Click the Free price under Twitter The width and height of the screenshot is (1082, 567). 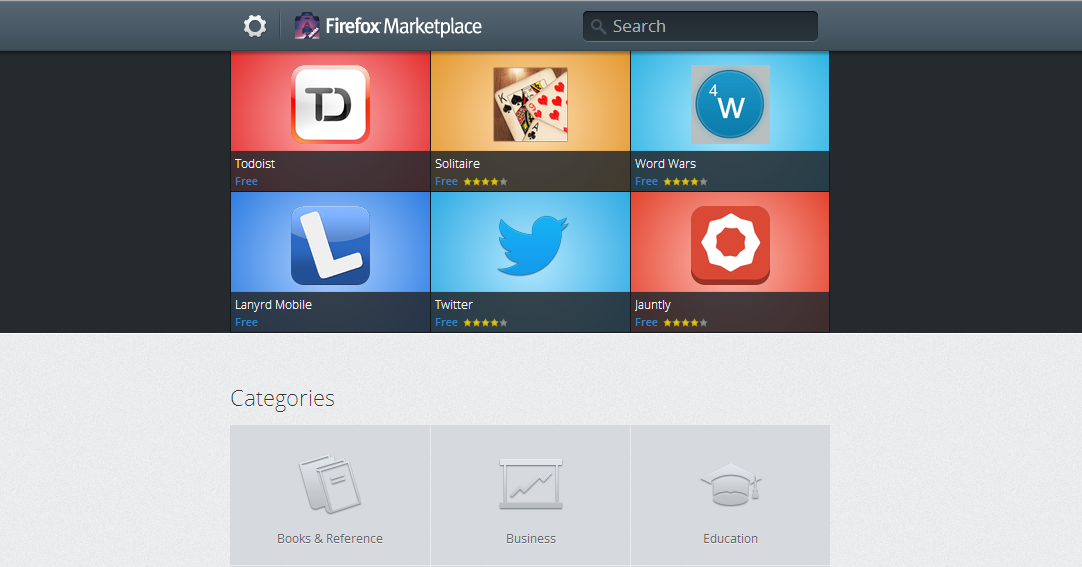[446, 322]
